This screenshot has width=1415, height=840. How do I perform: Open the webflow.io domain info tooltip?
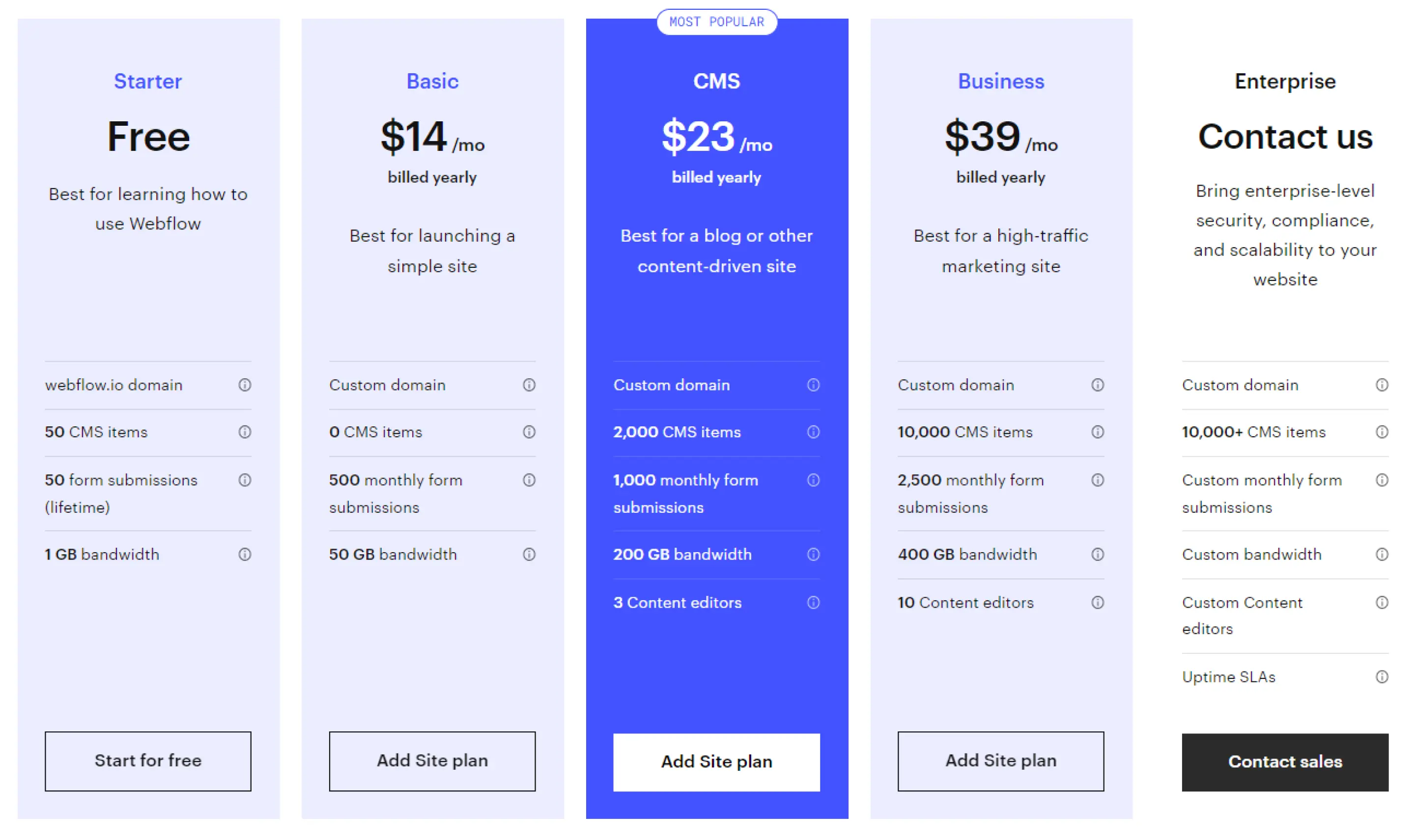pos(245,385)
